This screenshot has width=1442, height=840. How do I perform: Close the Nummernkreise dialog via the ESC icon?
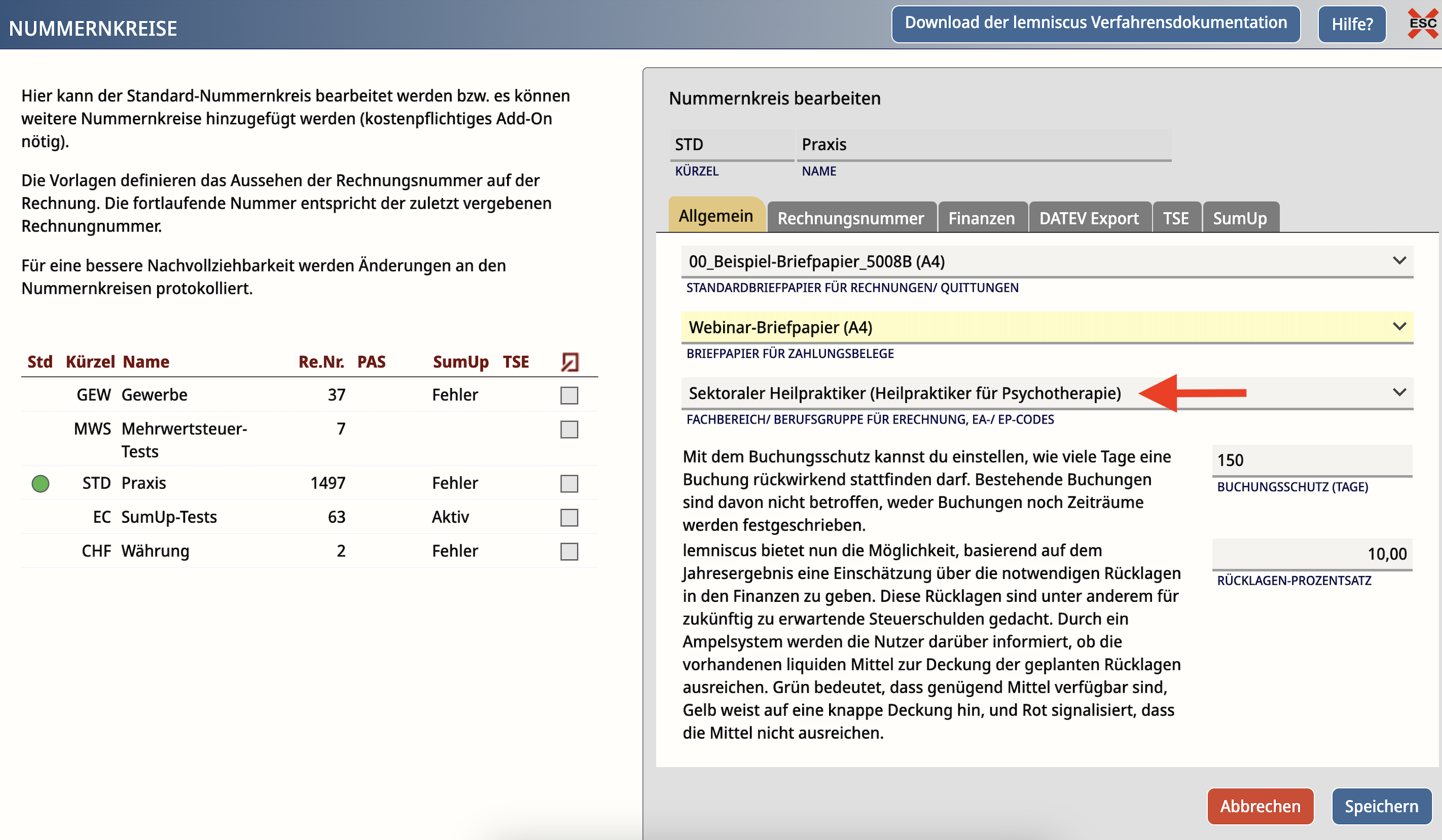1422,24
